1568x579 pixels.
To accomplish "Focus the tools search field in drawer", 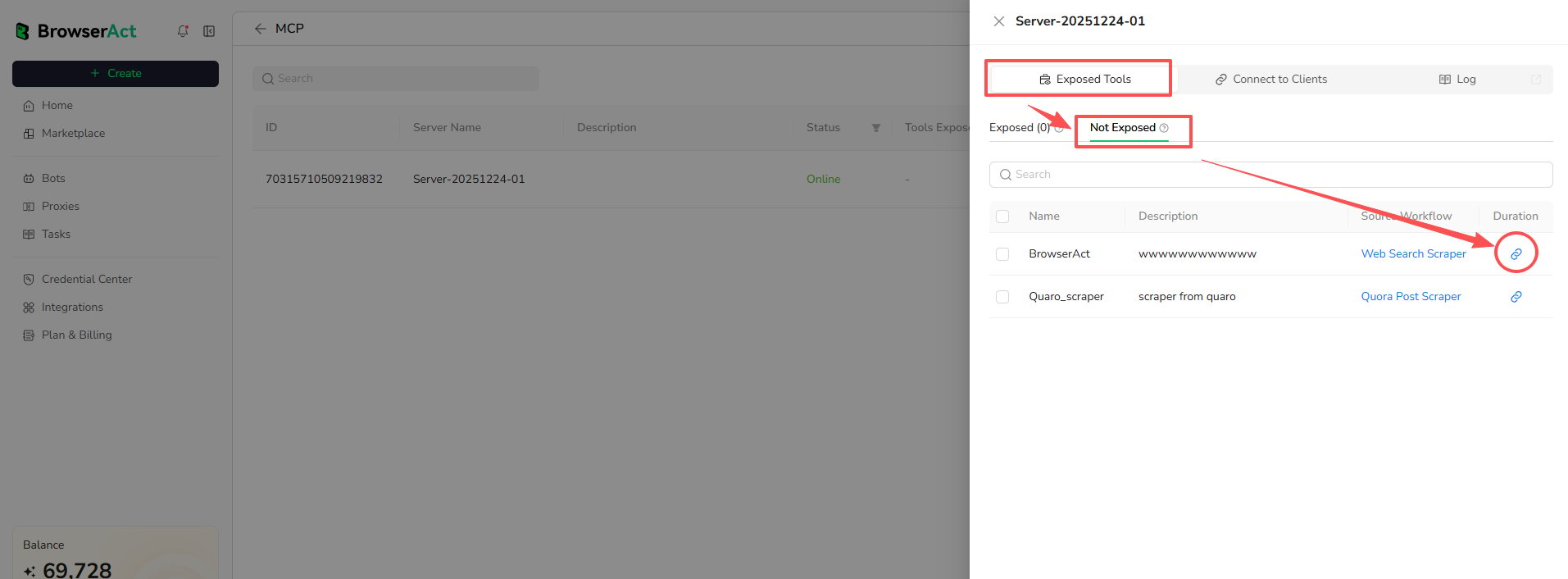I will (x=1270, y=175).
